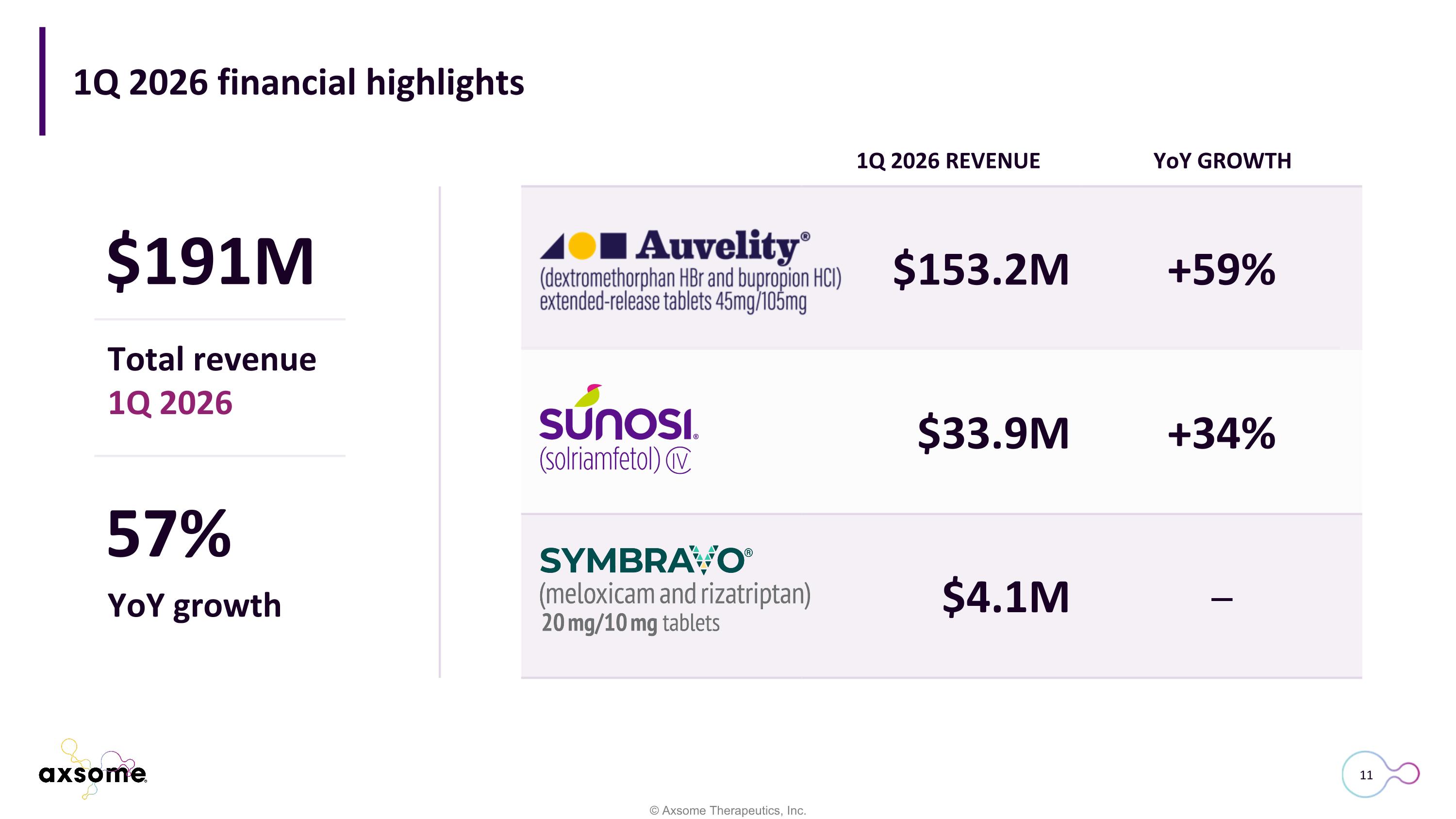Viewport: 1456px width, 819px height.
Task: Select Sunosi revenue "$33.9M"
Action: (993, 434)
